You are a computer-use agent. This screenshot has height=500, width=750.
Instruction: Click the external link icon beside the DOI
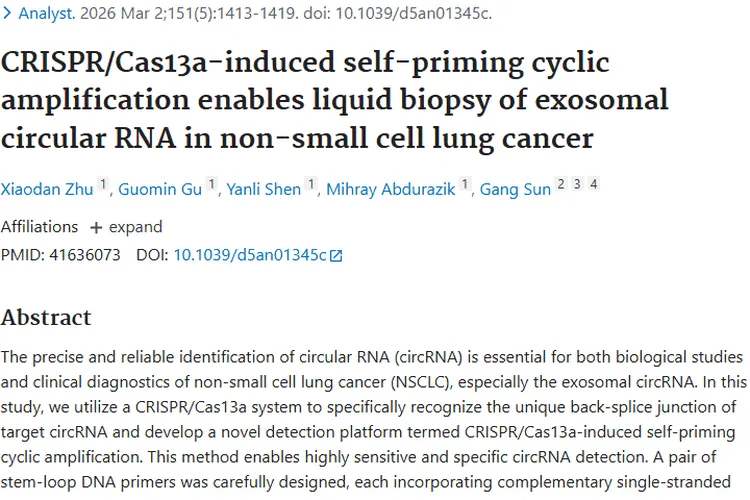click(x=336, y=256)
